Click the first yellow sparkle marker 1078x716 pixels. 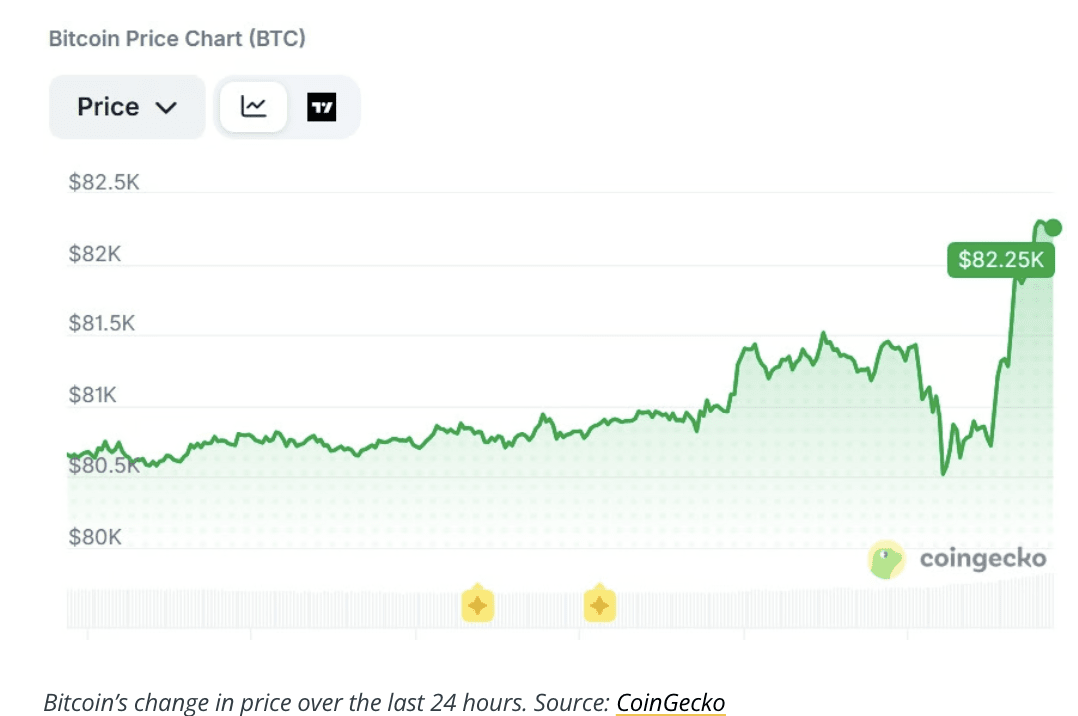[x=478, y=605]
